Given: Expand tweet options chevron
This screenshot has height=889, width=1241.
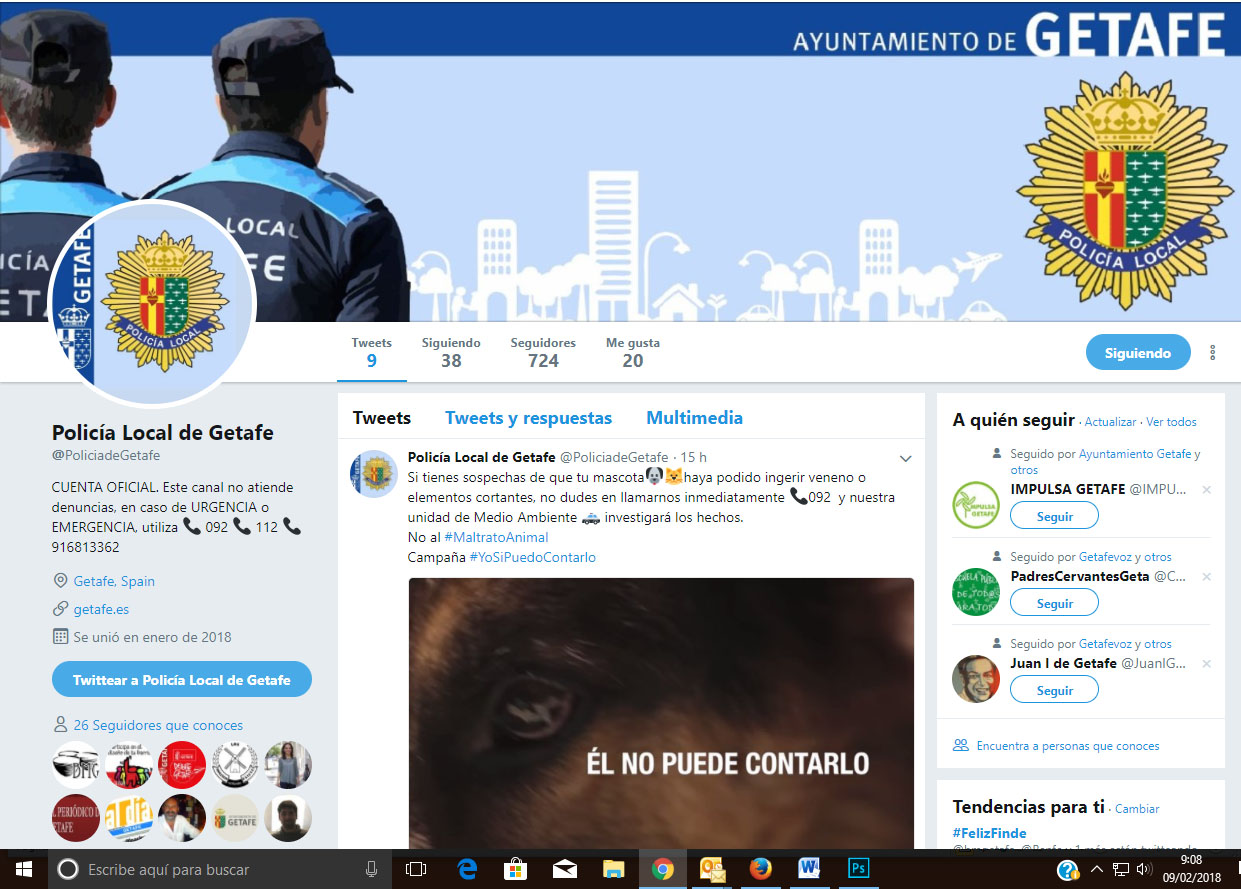Looking at the screenshot, I should point(906,458).
